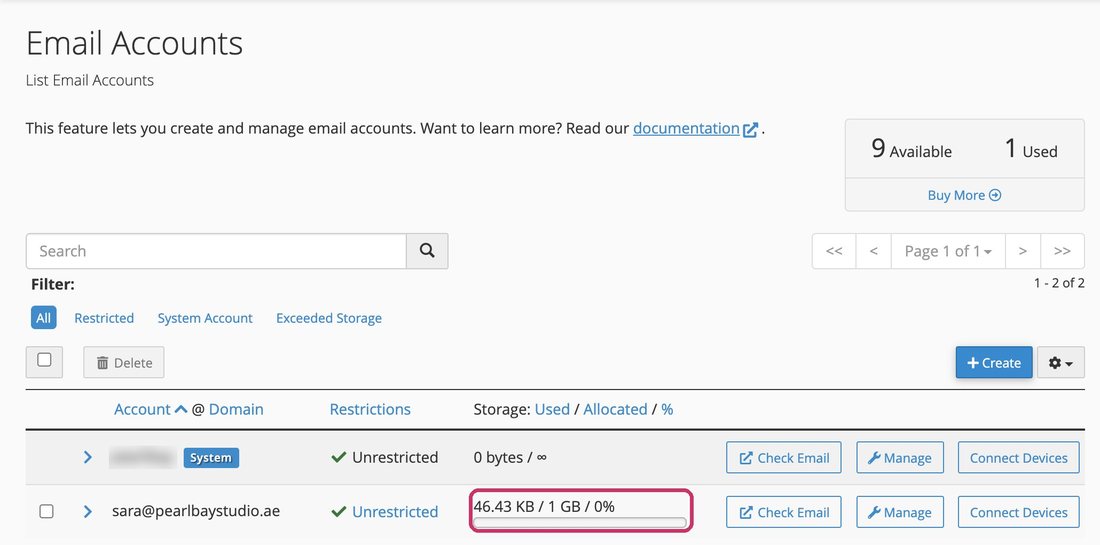Click the Buy More link
This screenshot has width=1100, height=545.
pyautogui.click(x=964, y=195)
